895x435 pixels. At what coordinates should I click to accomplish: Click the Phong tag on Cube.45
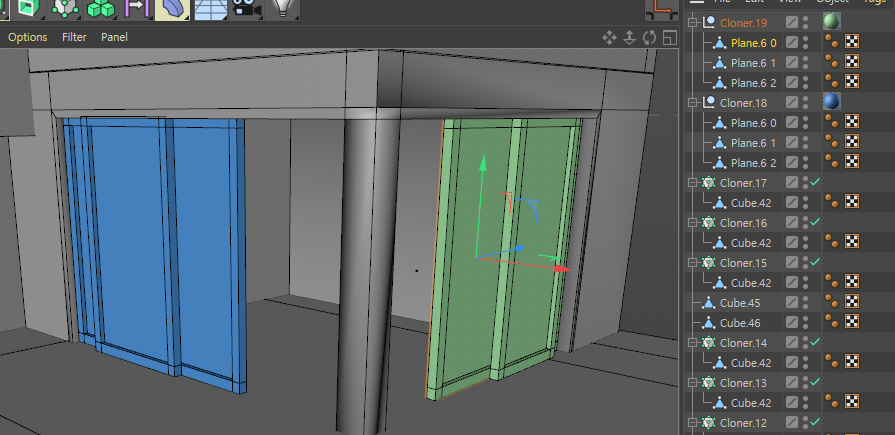(832, 302)
